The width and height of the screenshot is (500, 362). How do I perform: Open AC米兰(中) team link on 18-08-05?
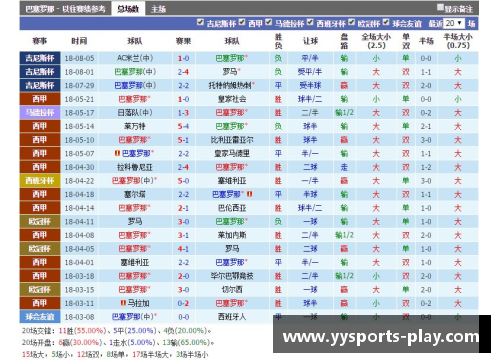click(x=135, y=58)
